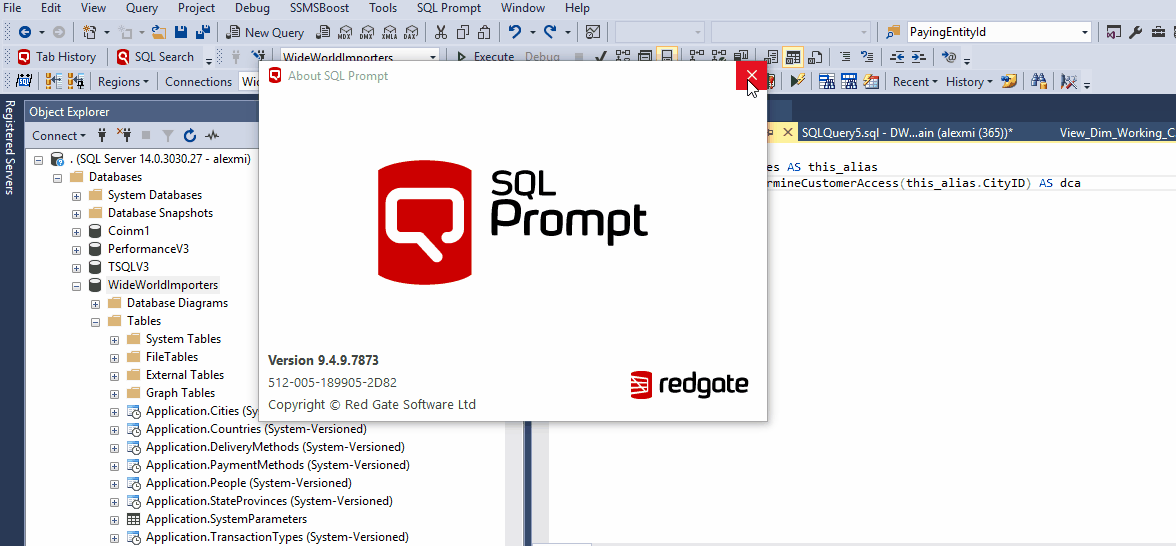Switch to the SQLQuery5.sql tab
Viewport: 1176px width, 546px height.
(x=905, y=132)
